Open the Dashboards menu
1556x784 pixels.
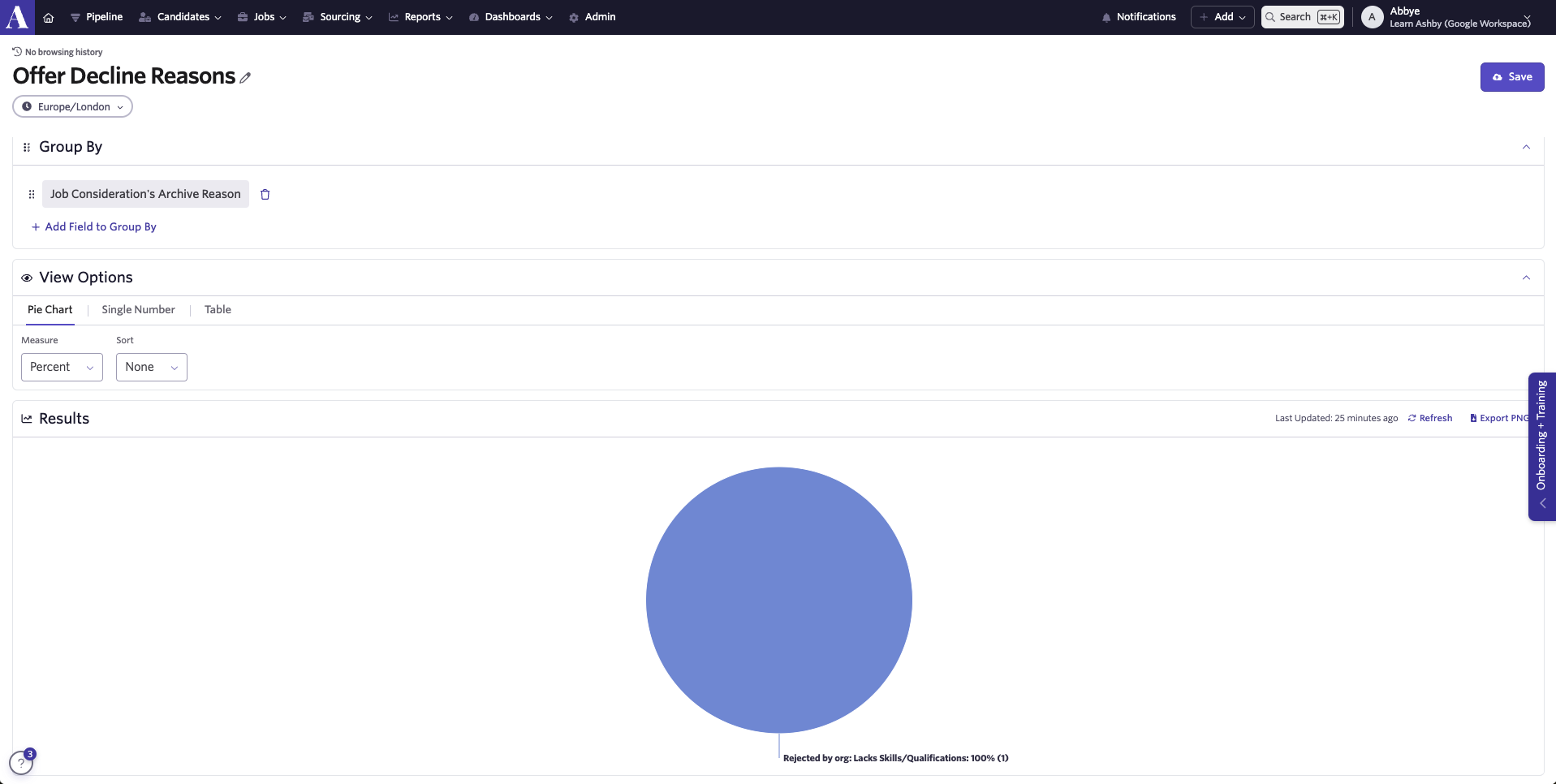511,17
